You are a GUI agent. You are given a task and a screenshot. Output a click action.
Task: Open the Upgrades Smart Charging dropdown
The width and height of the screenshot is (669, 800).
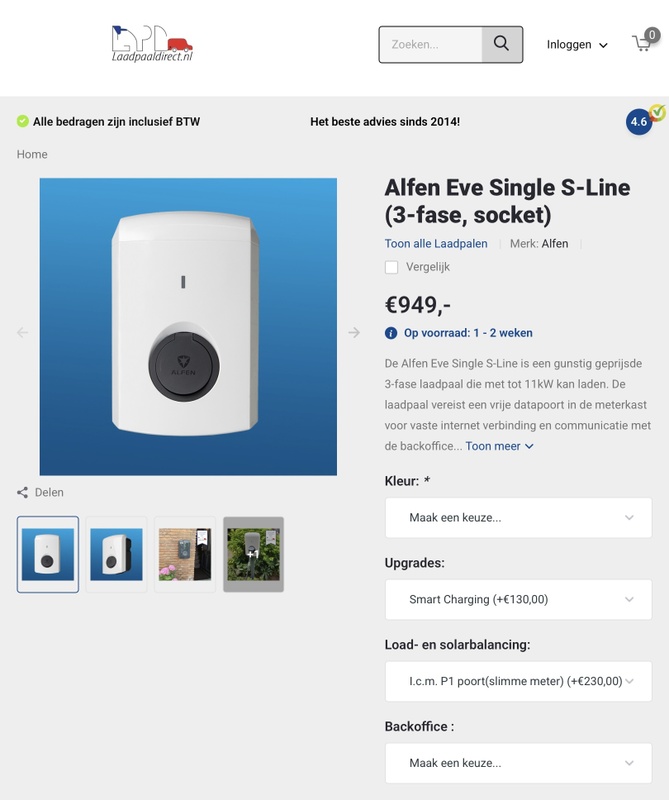(x=518, y=600)
